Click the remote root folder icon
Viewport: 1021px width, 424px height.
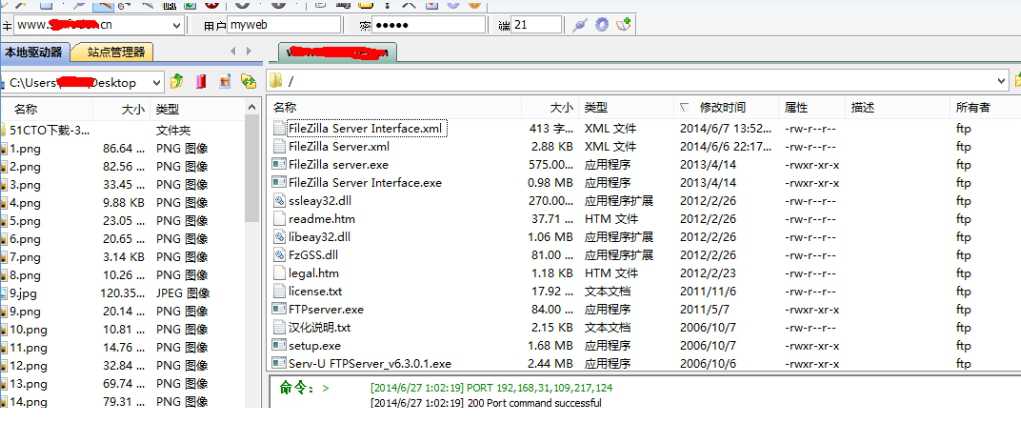275,81
